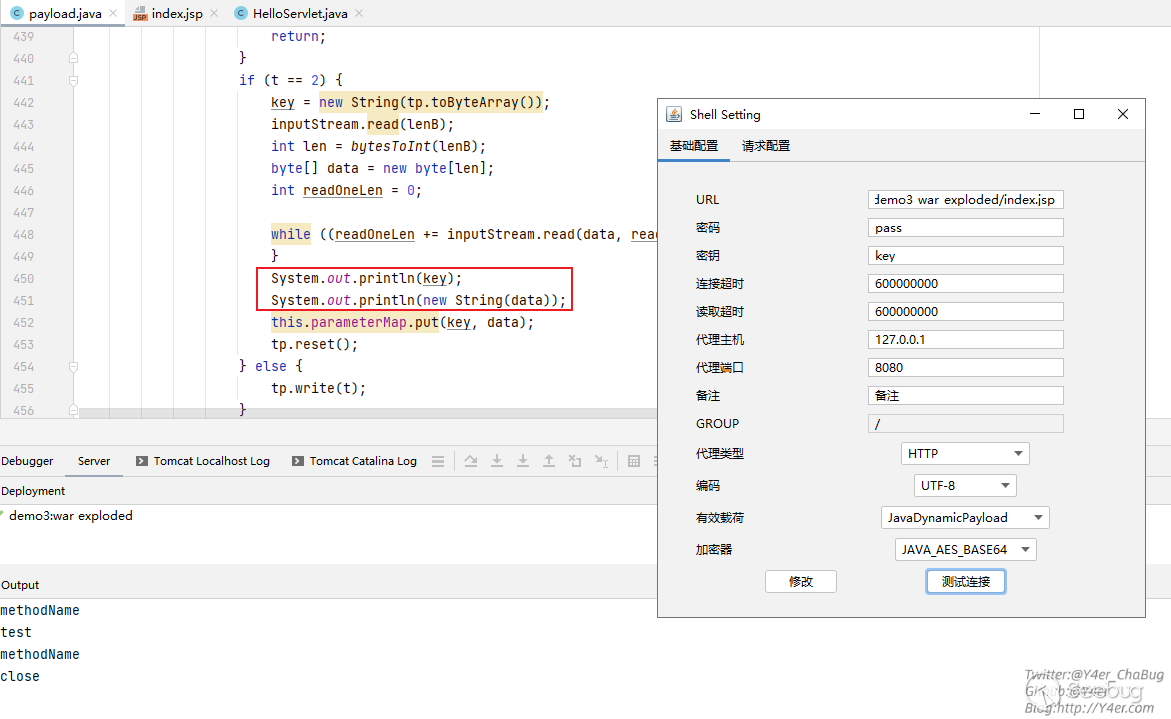Click the Step Out debugger icon
The height and width of the screenshot is (719, 1171).
click(x=549, y=461)
